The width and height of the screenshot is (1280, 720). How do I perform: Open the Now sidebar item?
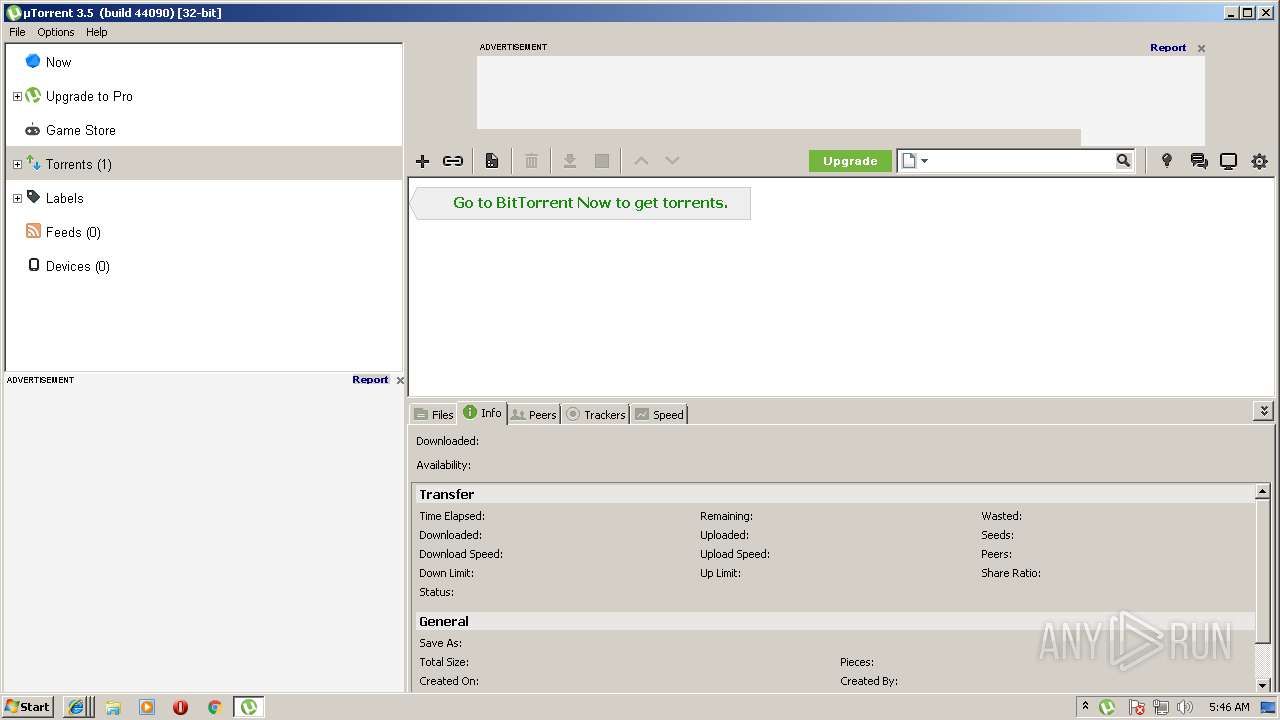(204, 62)
